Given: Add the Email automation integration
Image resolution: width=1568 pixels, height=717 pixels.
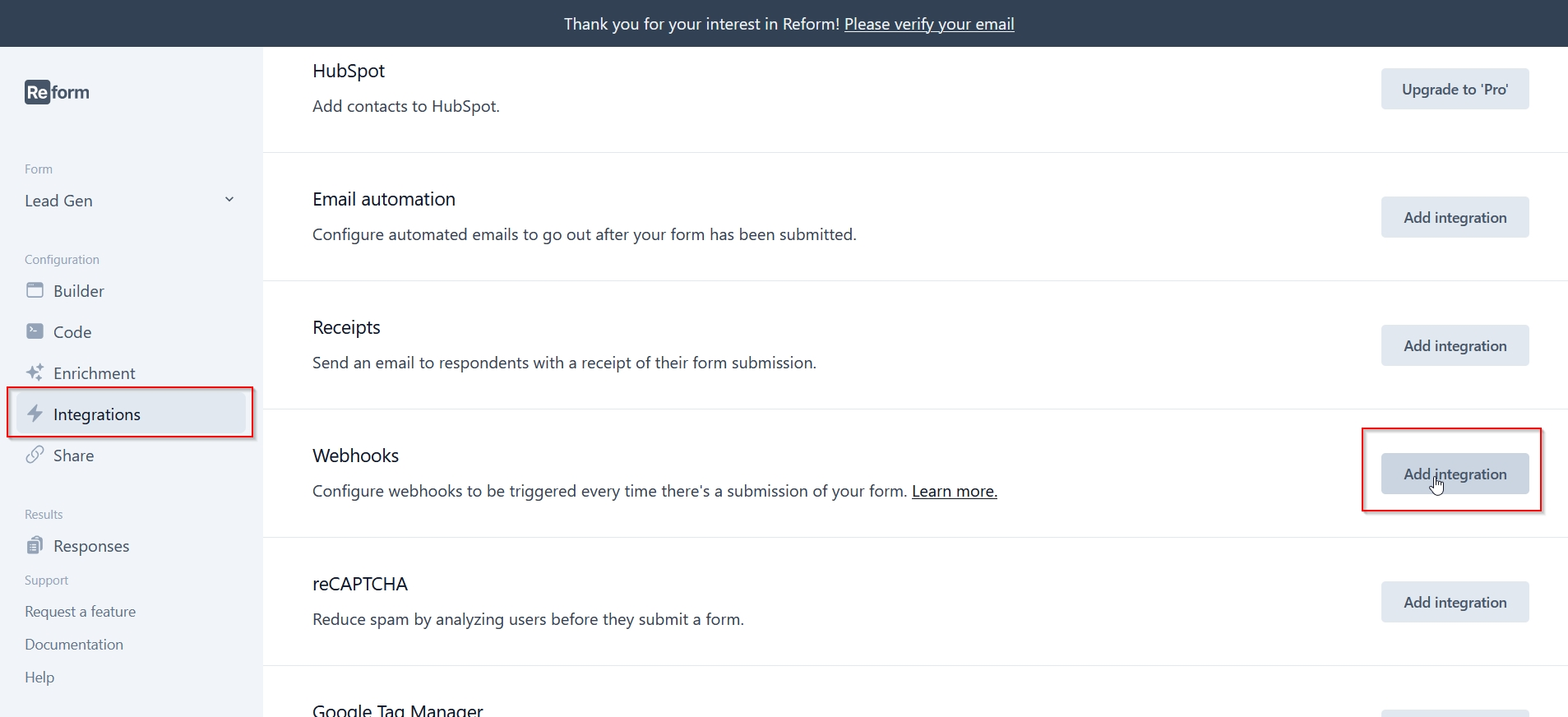Looking at the screenshot, I should coord(1455,217).
